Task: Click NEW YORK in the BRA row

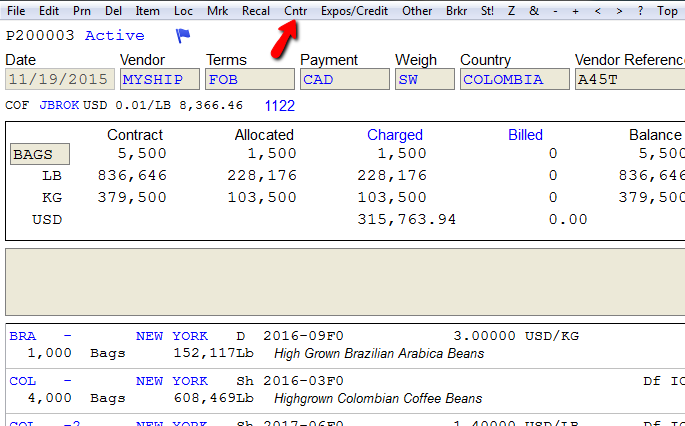Action: click(172, 336)
